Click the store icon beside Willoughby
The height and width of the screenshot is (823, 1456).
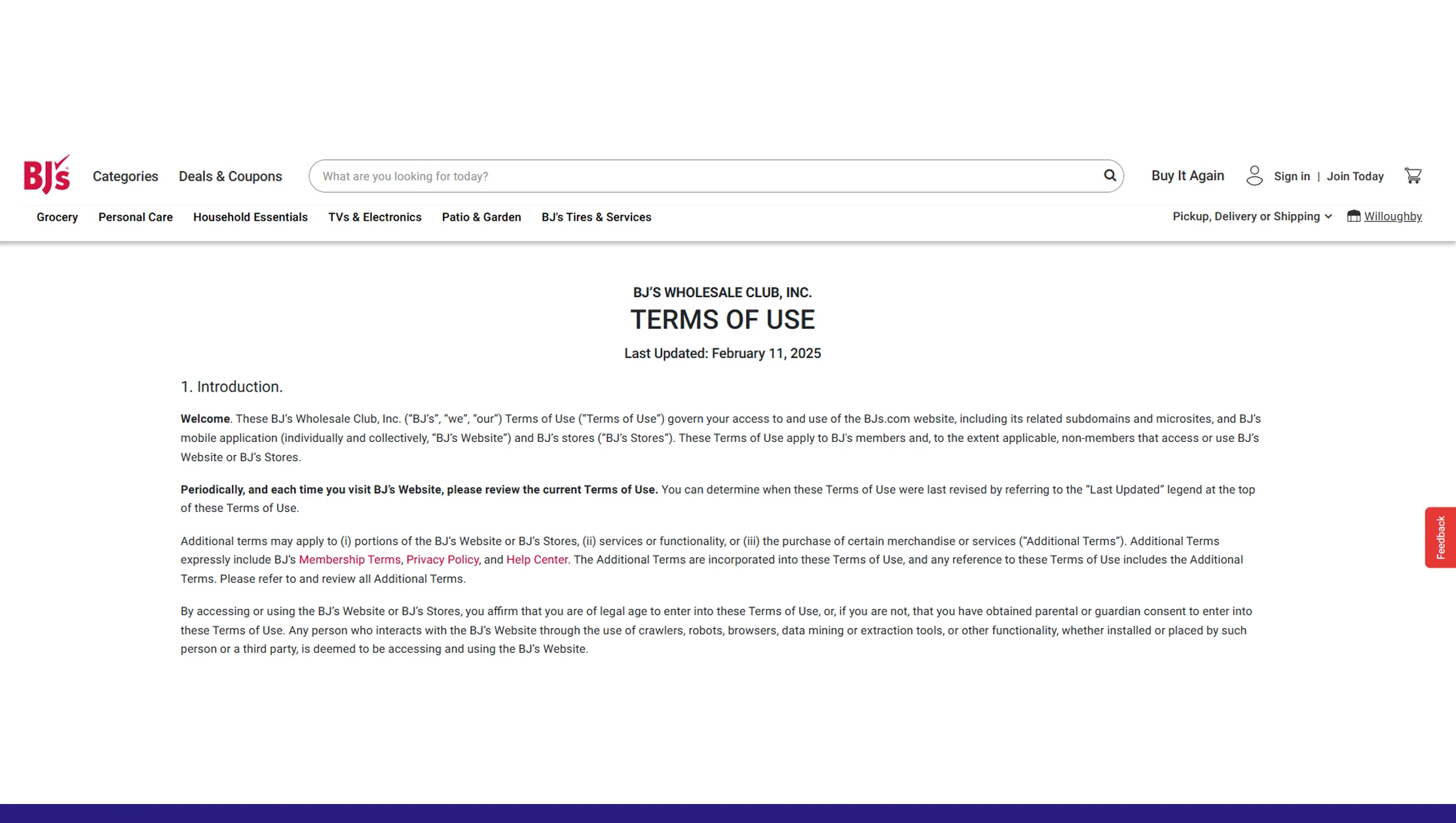coord(1353,216)
